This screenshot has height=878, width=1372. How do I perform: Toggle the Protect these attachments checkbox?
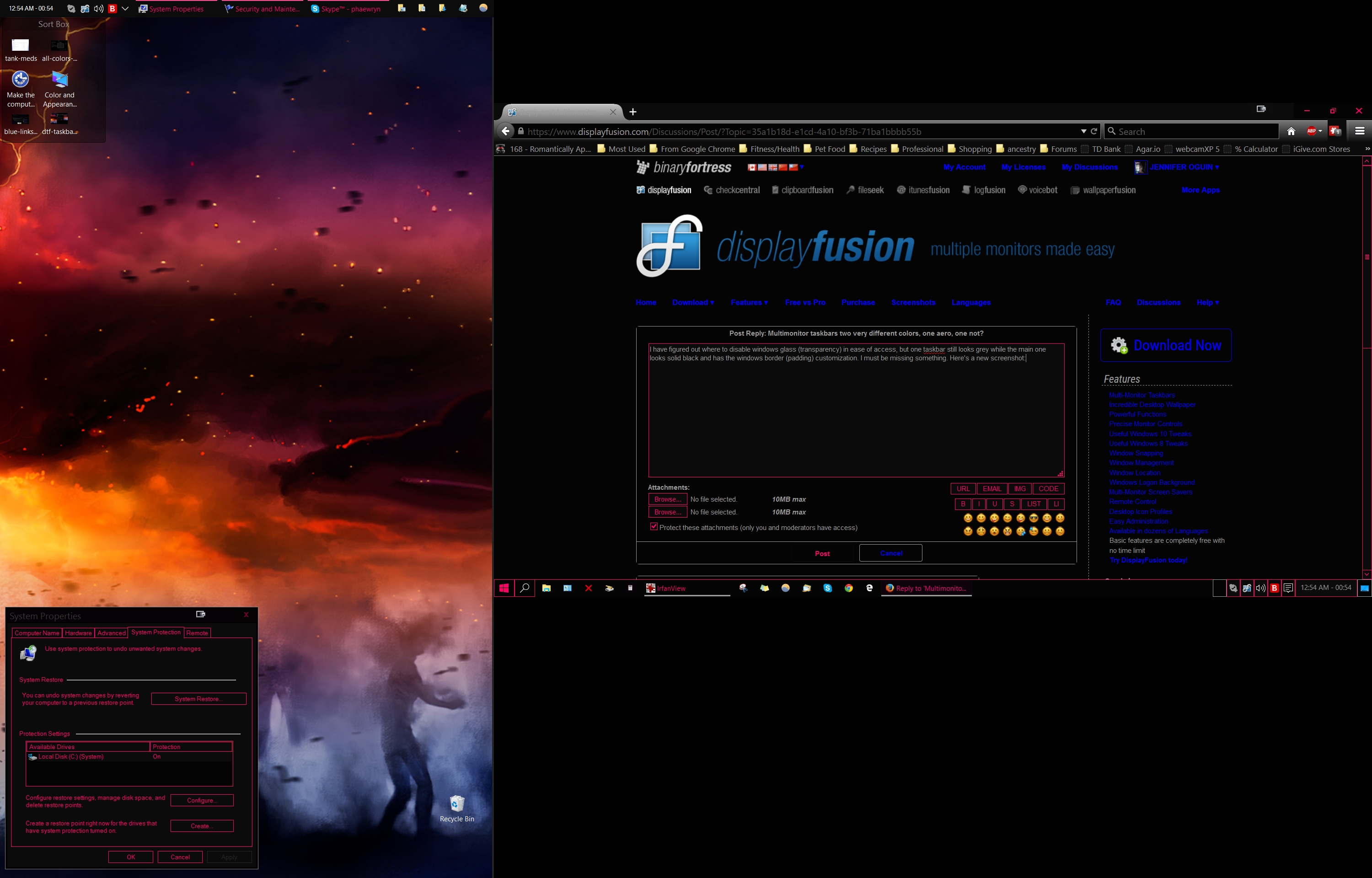pos(654,527)
